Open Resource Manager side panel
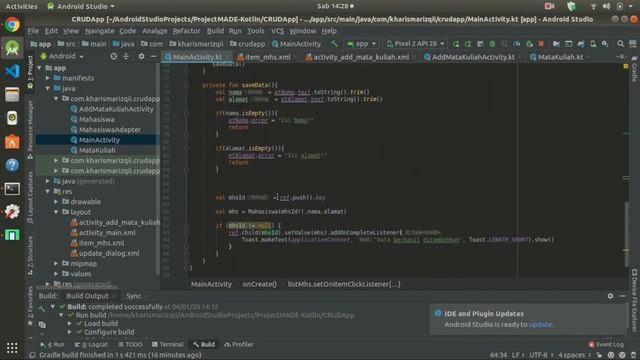Image resolution: width=640 pixels, height=360 pixels. (x=30, y=130)
